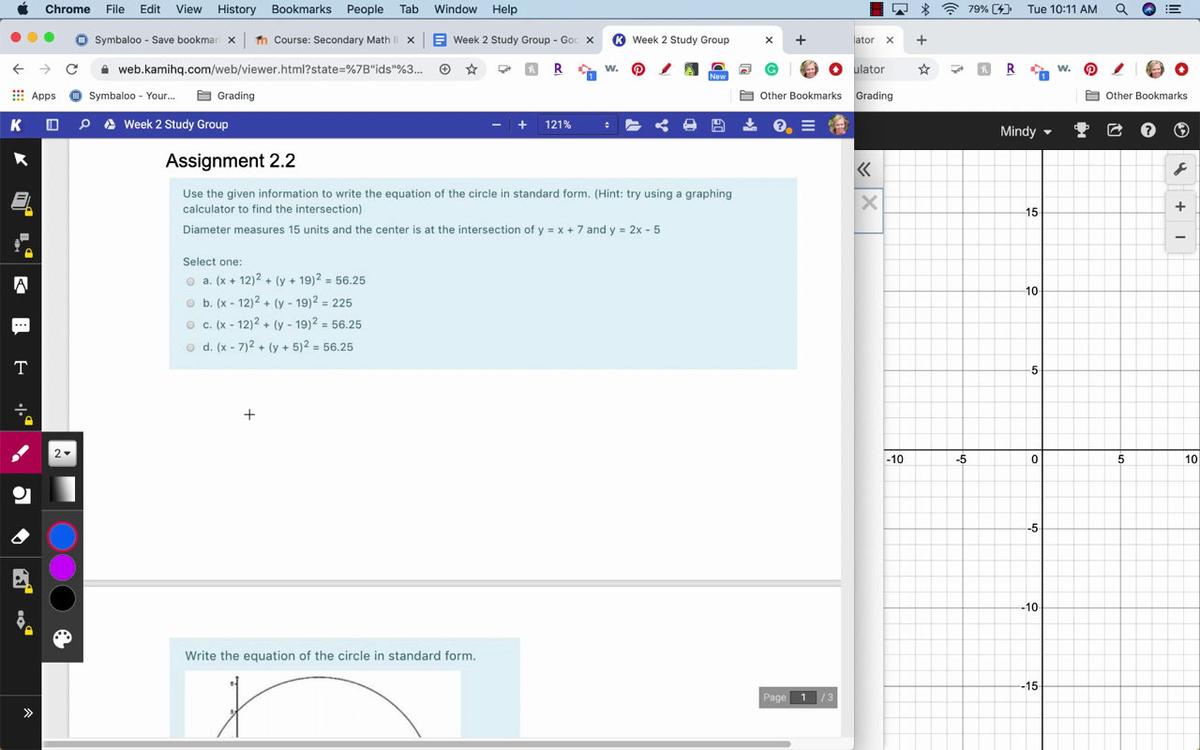Image resolution: width=1200 pixels, height=750 pixels.
Task: Select answer c. (x - 12)² + (y - 19)² = 56.25
Action: pos(190,325)
